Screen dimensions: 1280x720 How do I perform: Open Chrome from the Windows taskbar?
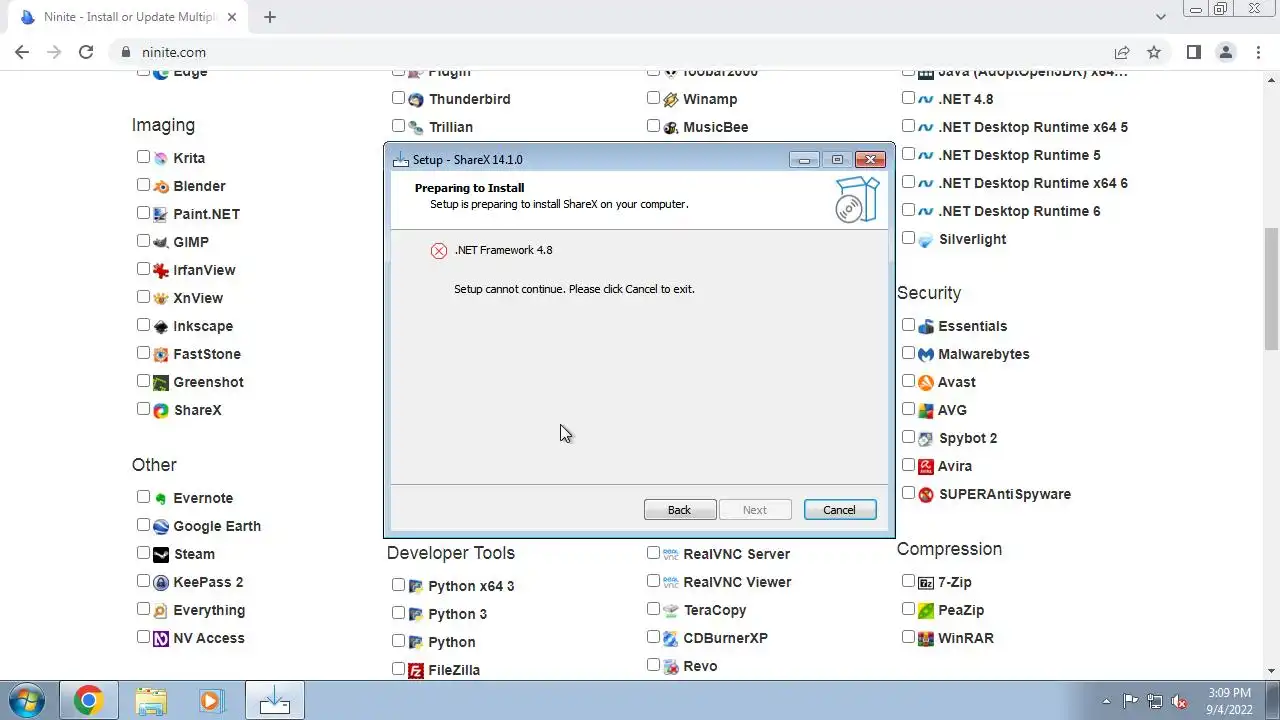pos(88,701)
